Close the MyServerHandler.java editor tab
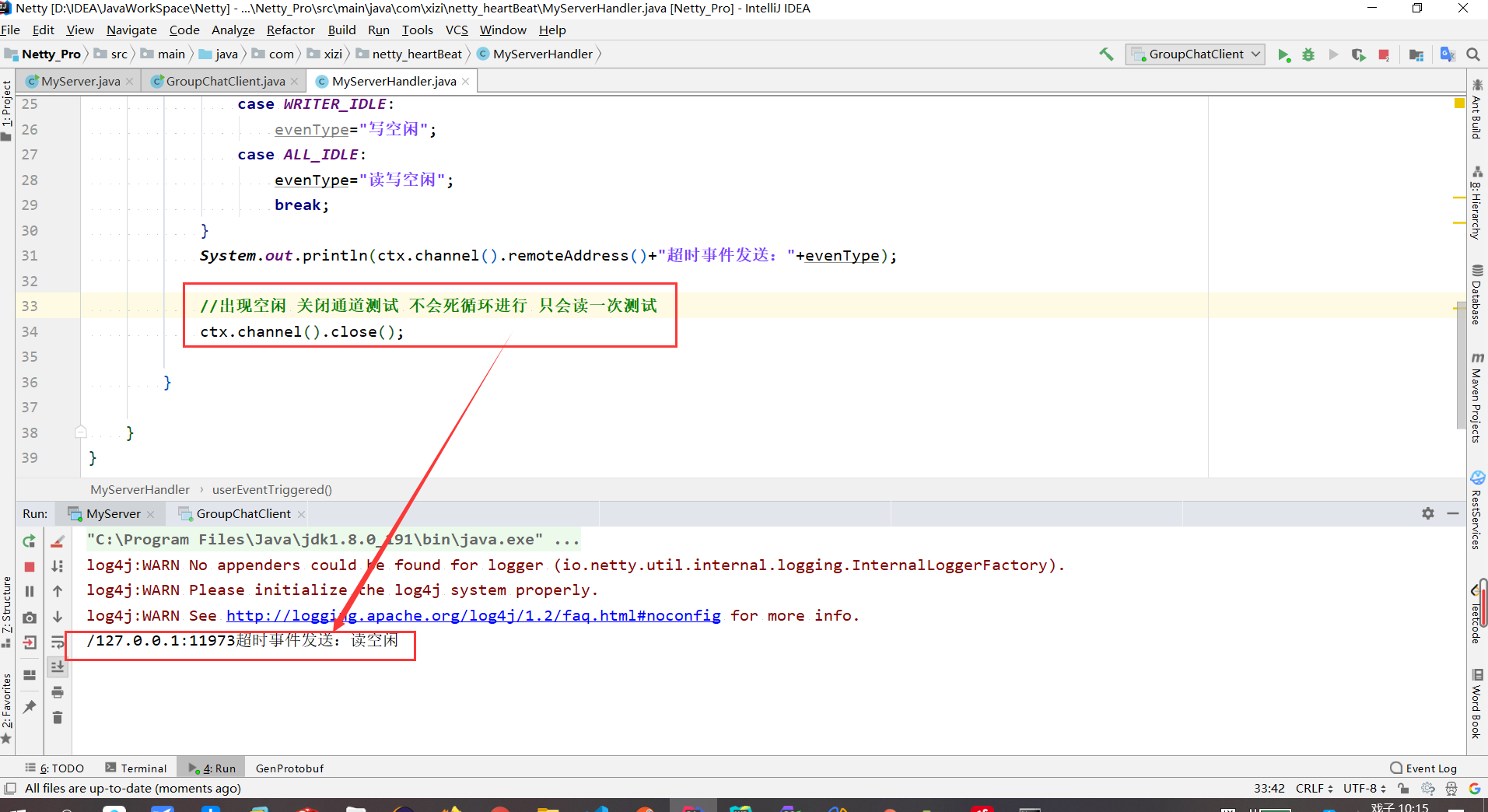This screenshot has width=1488, height=812. point(465,81)
